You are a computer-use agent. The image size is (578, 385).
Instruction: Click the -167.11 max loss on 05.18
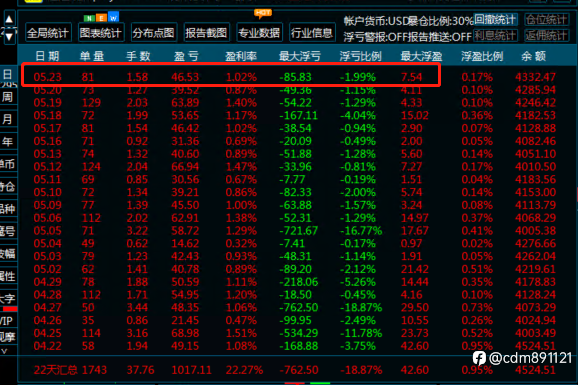pyautogui.click(x=298, y=115)
